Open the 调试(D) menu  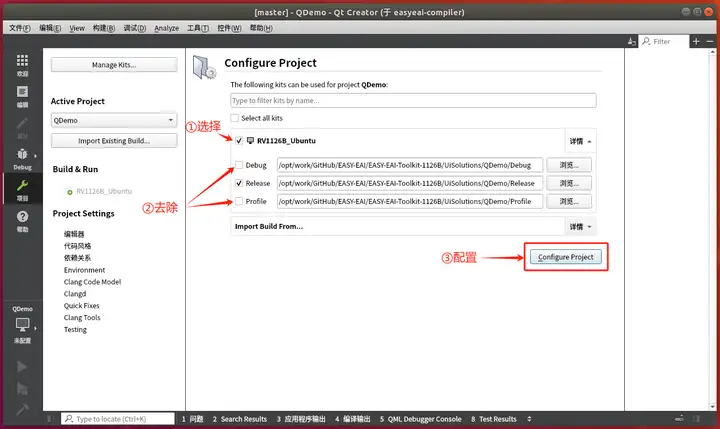tap(135, 28)
